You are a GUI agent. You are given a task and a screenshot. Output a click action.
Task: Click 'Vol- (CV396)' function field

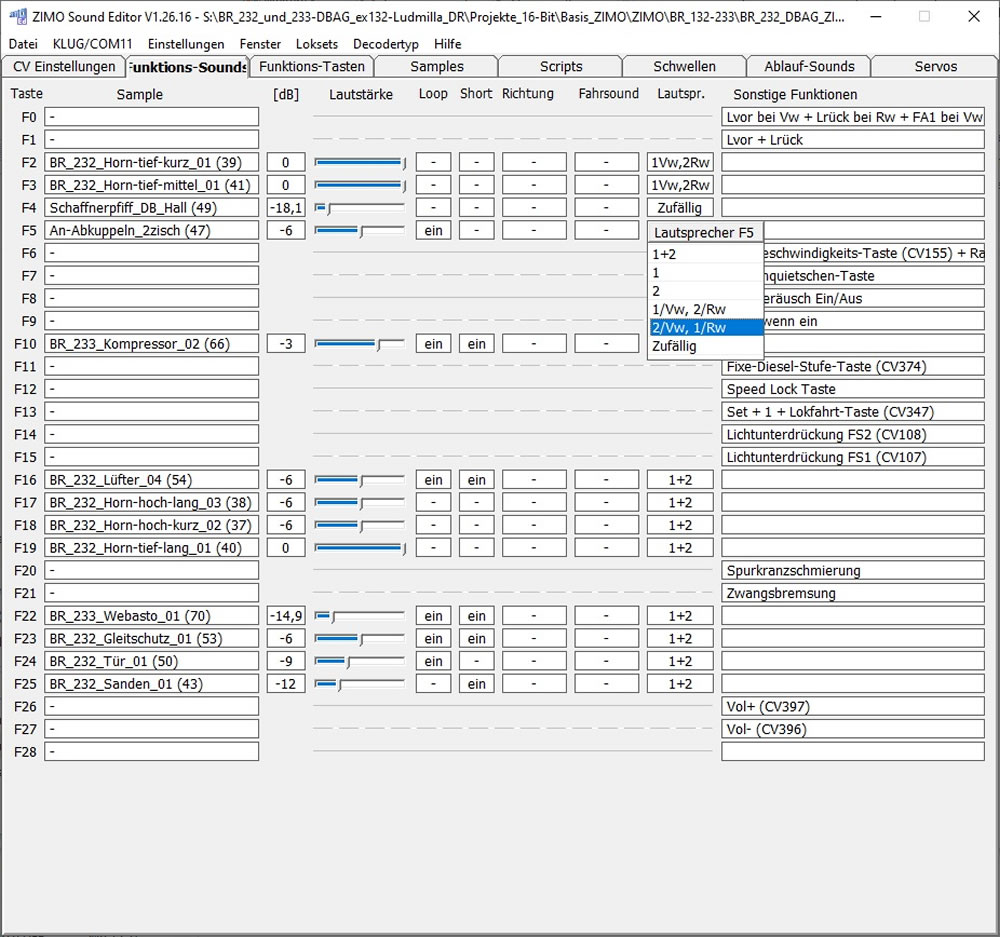coord(853,729)
